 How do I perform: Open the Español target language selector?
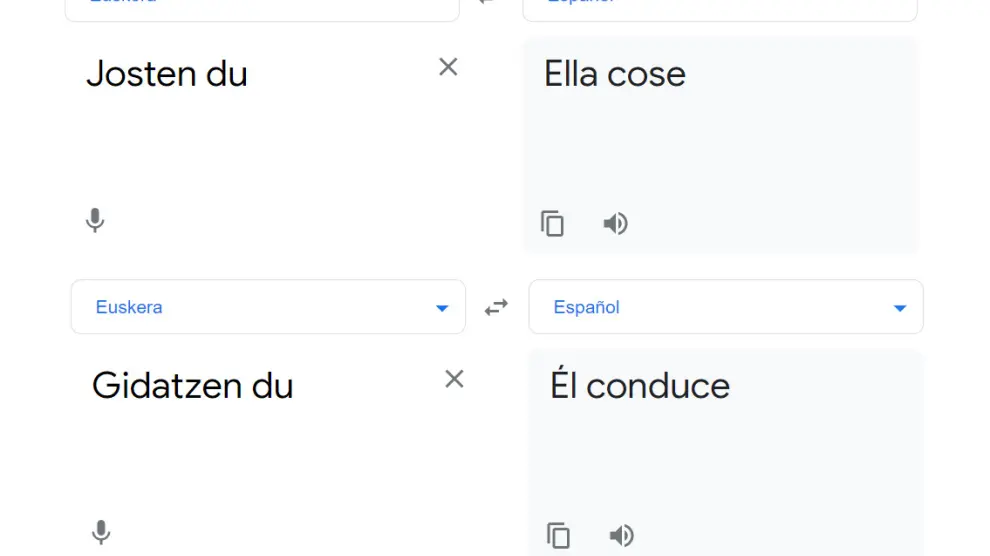pos(587,307)
